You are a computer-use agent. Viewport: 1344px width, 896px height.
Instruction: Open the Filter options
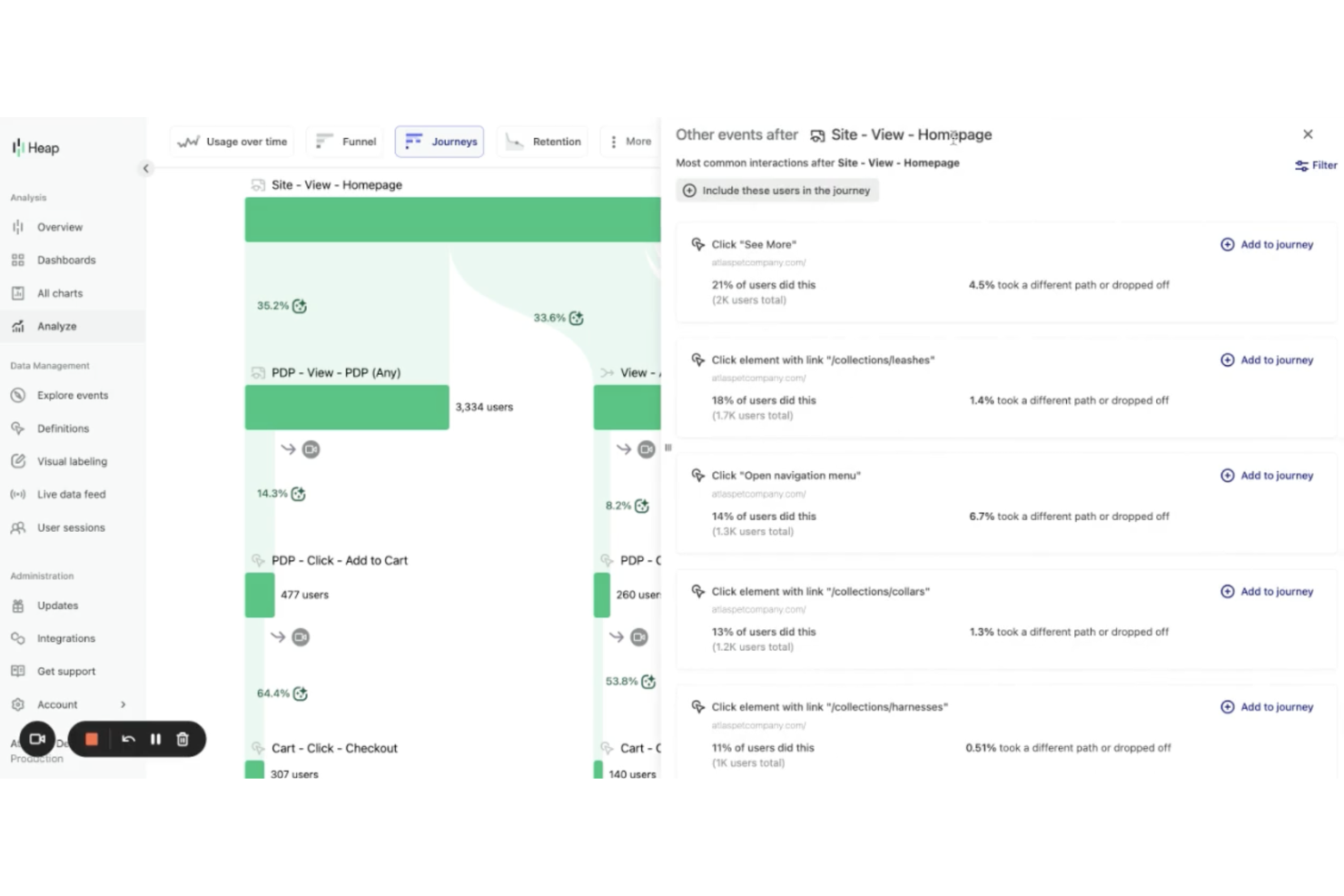coord(1316,165)
